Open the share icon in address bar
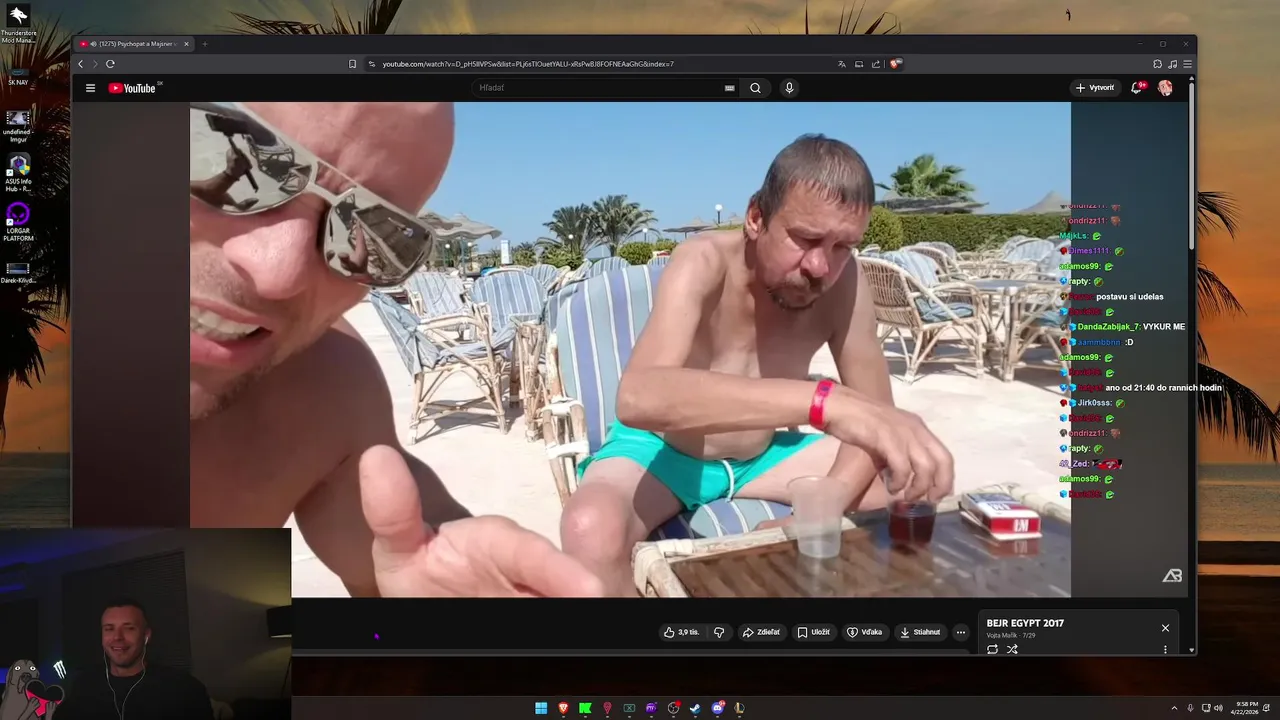1280x720 pixels. (x=876, y=64)
